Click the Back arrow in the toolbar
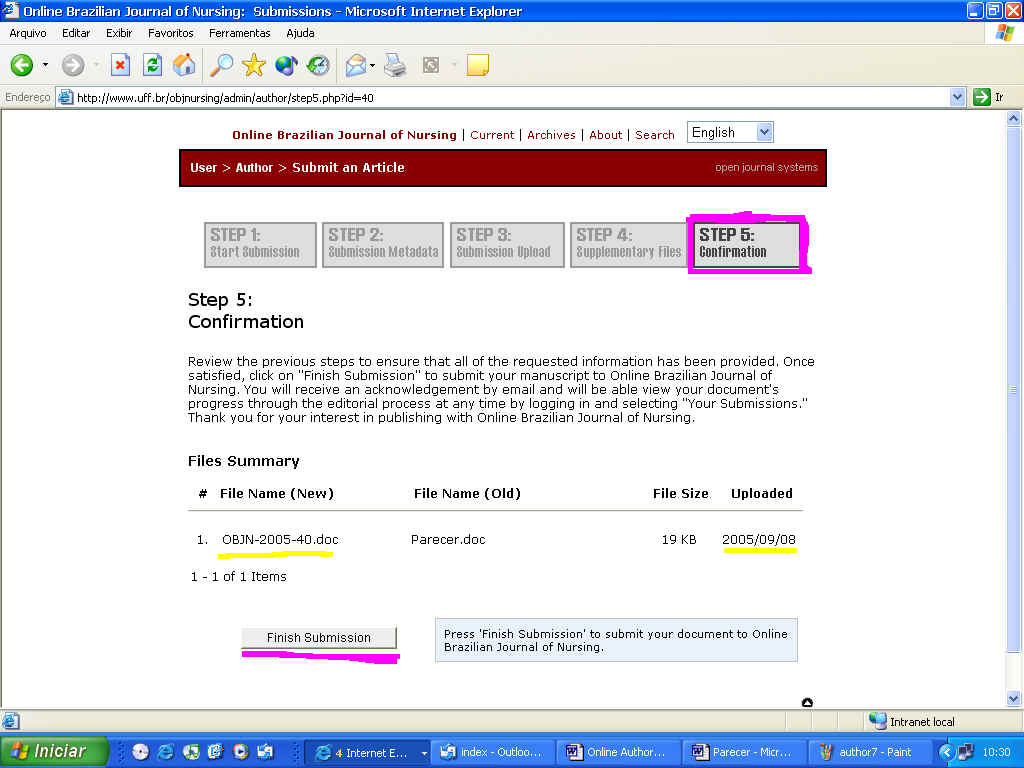 (x=22, y=66)
